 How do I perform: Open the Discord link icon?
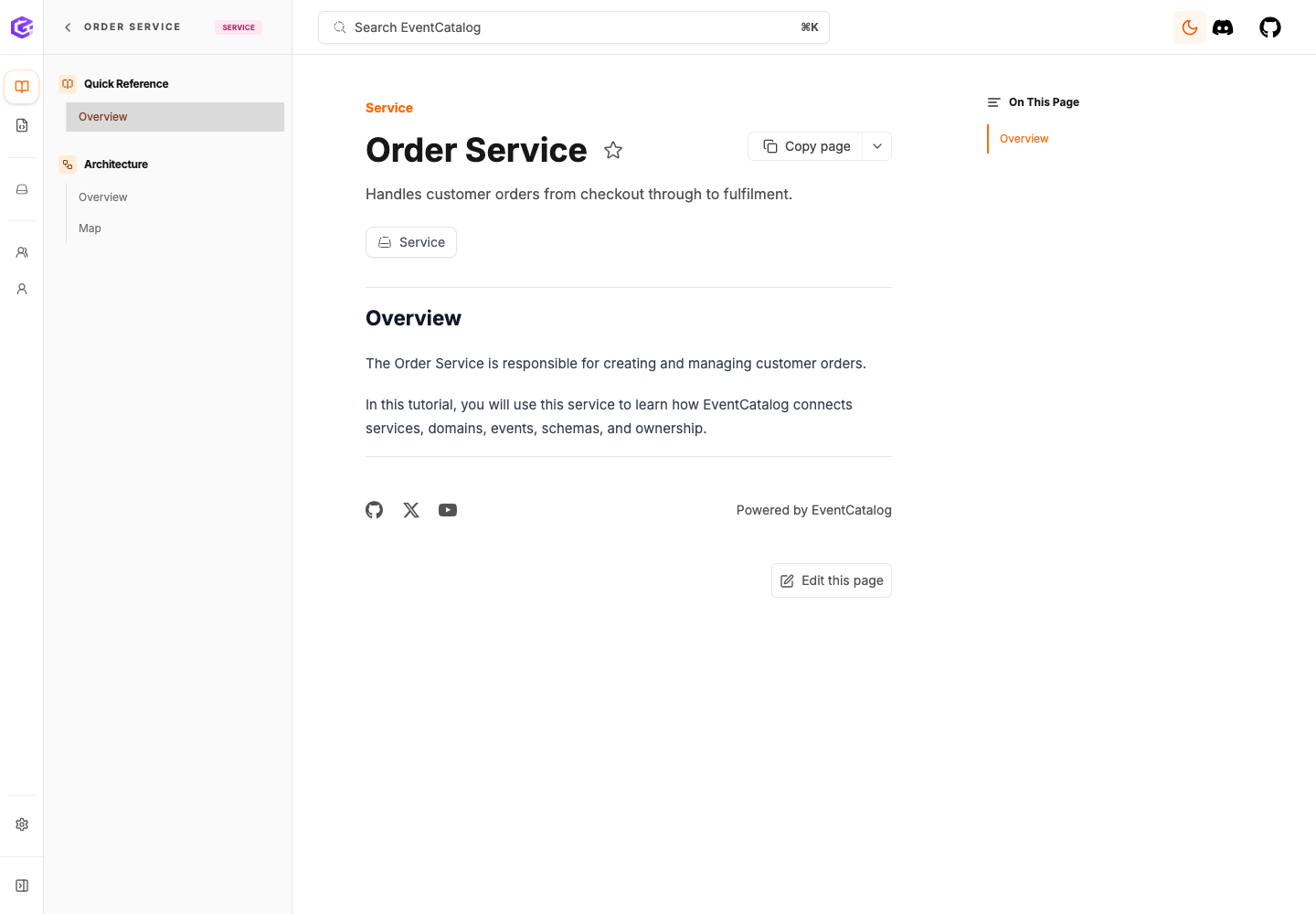pos(1223,27)
